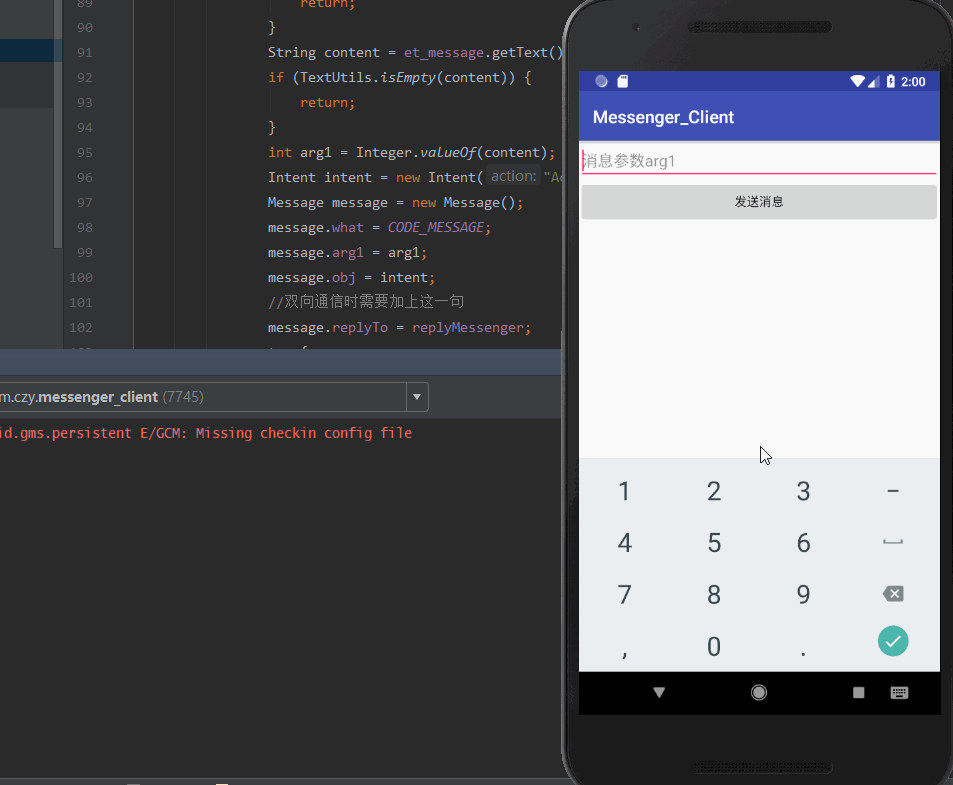
Task: Tap the Android back navigation triangle
Action: point(659,692)
